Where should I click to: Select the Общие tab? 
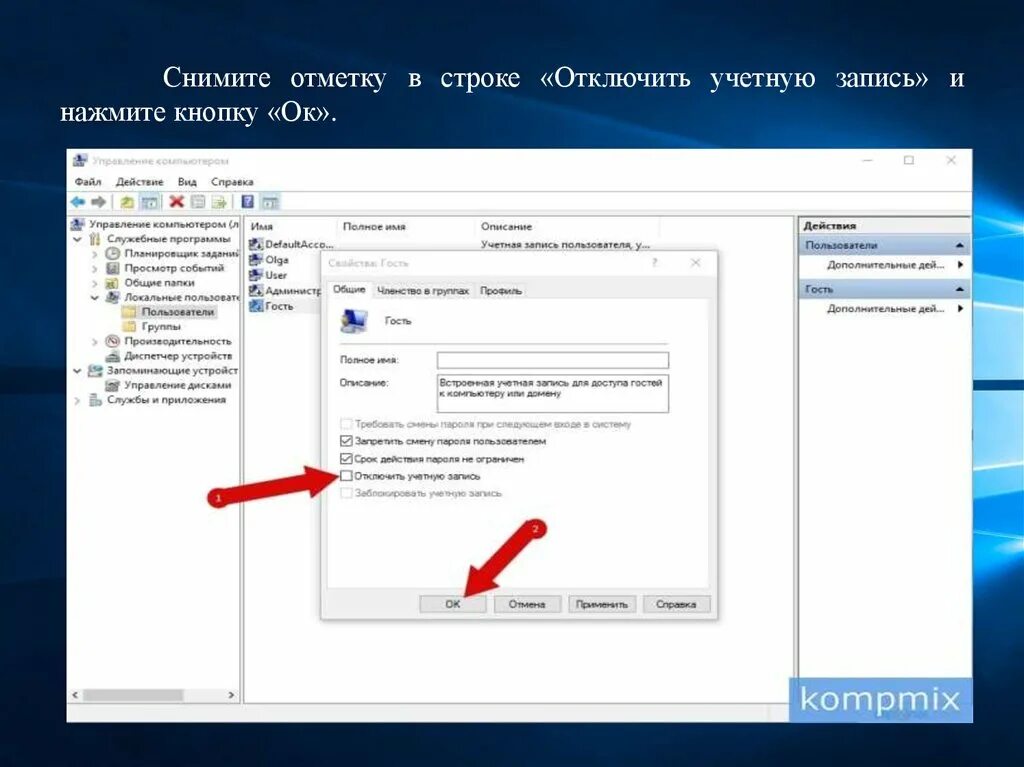coord(349,289)
